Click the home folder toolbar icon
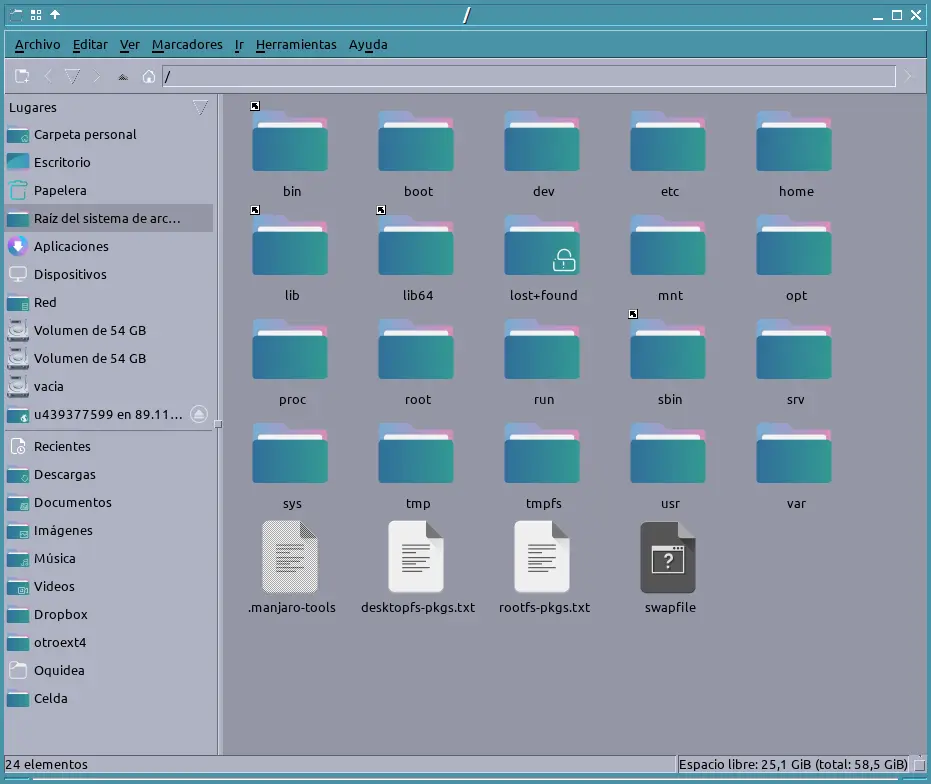Screen dimensions: 931x784 coord(149,76)
